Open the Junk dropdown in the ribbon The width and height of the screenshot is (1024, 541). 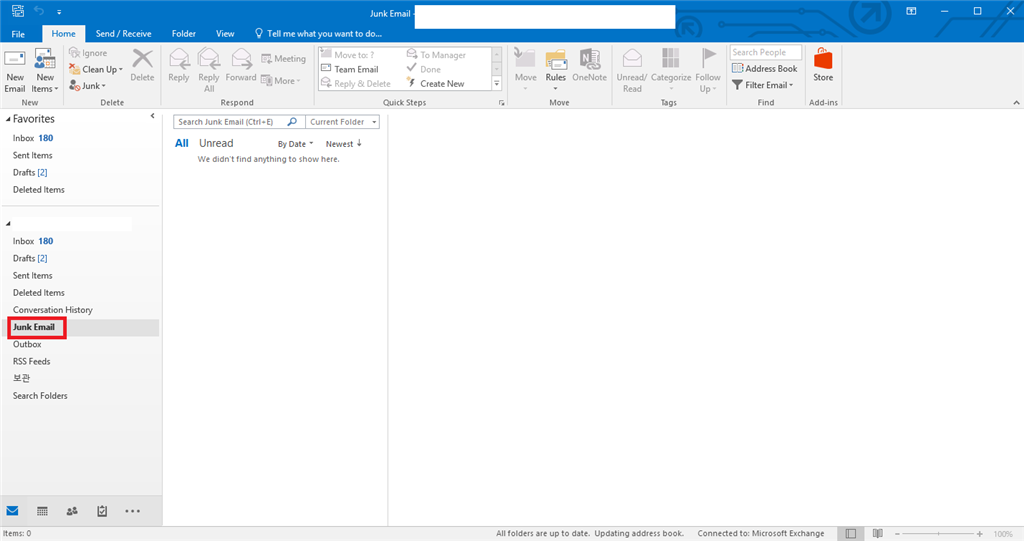88,86
